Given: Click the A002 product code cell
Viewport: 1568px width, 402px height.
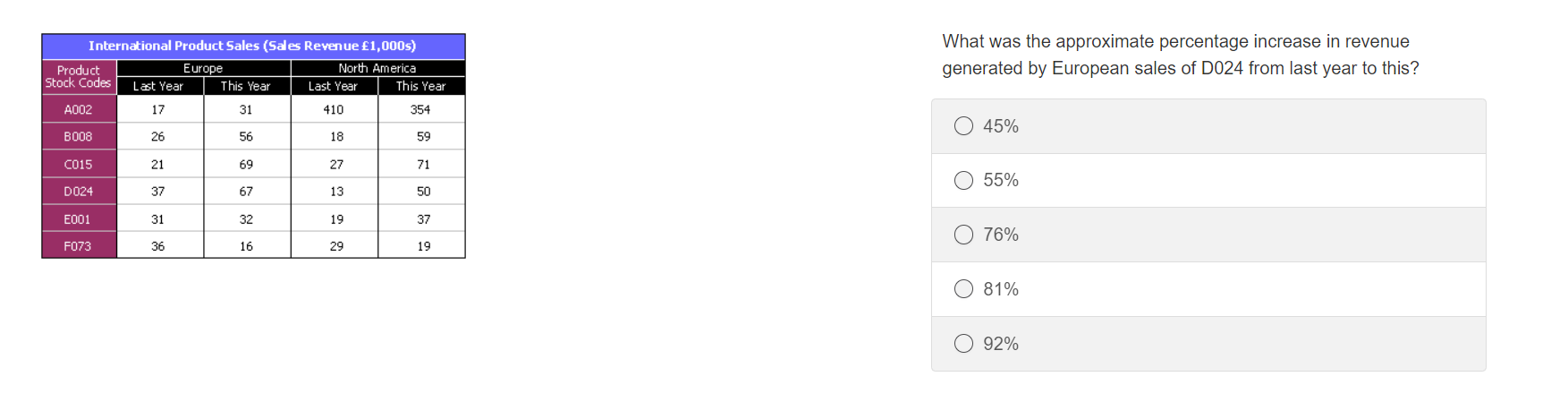Looking at the screenshot, I should coord(78,109).
